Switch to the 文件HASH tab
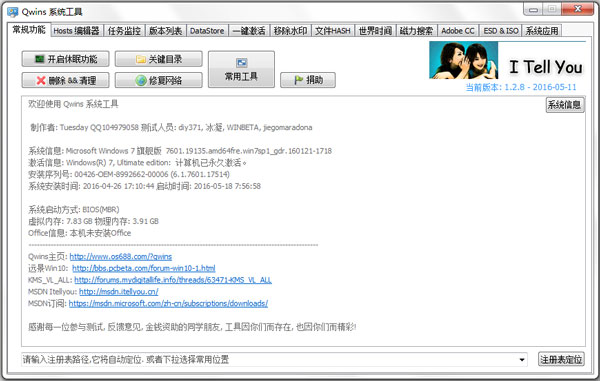 [333, 31]
